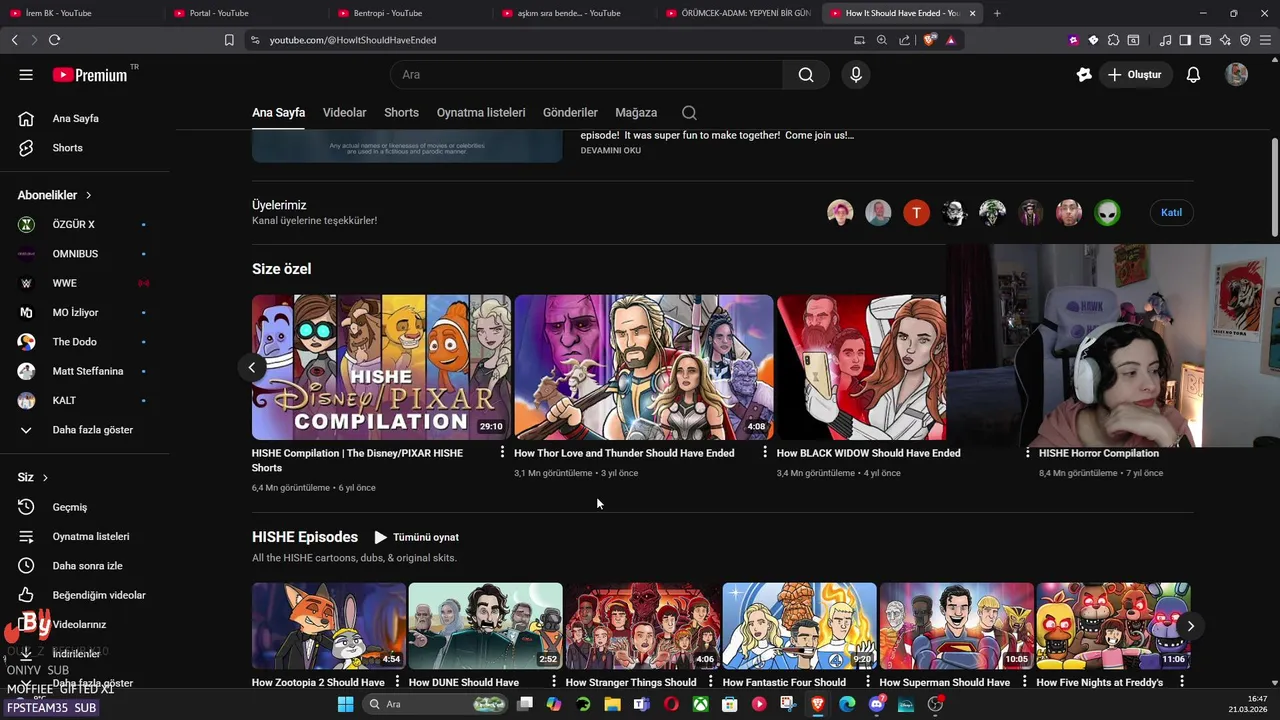Expand the Siz section arrow

click(45, 478)
